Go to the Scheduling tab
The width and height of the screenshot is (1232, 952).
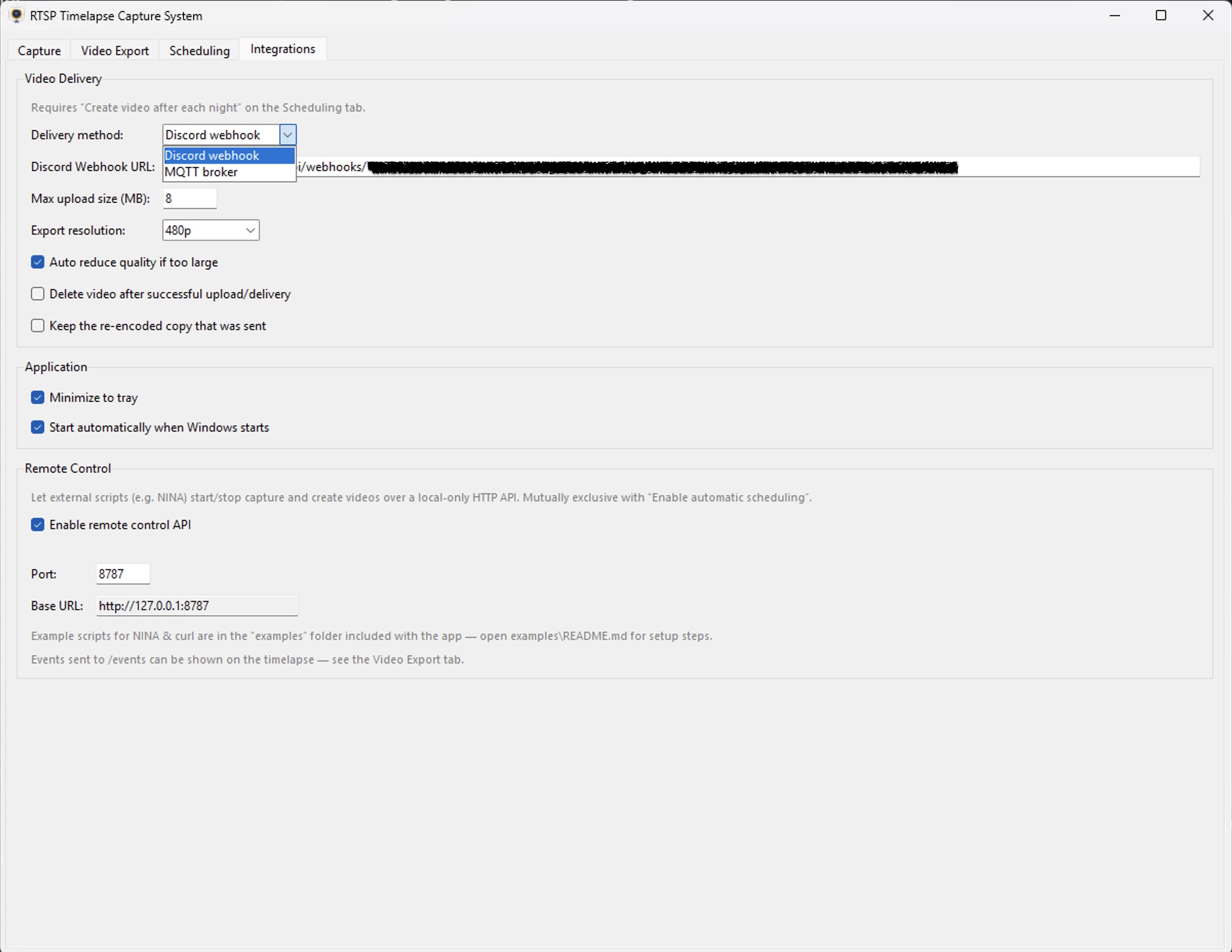[x=199, y=51]
